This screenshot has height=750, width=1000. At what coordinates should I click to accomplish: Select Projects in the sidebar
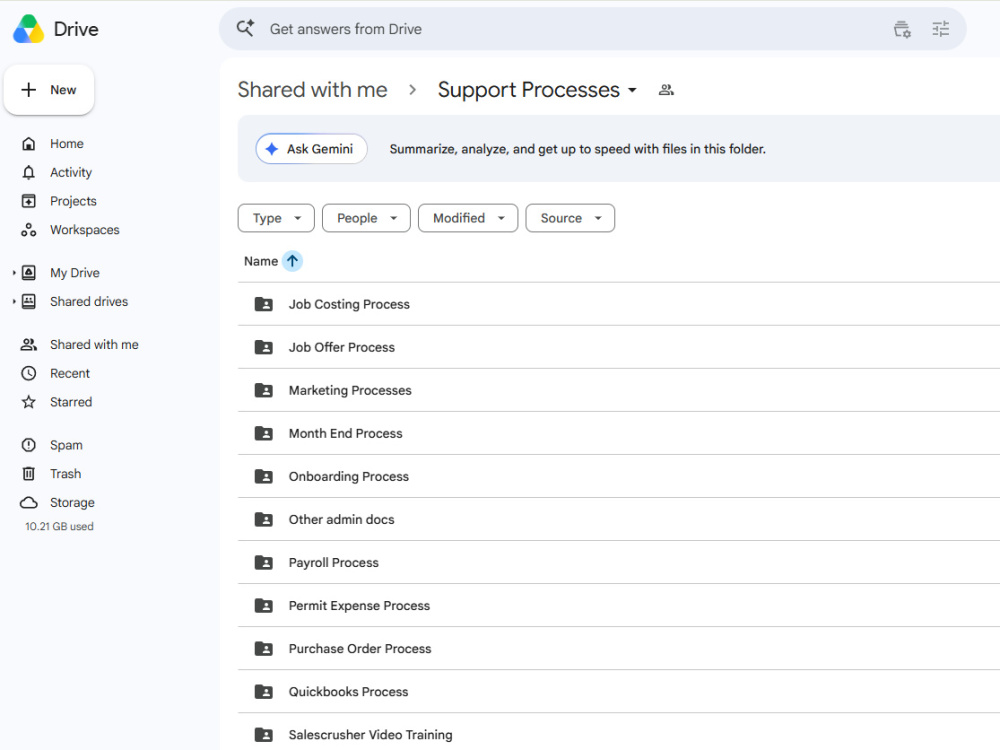(x=73, y=201)
